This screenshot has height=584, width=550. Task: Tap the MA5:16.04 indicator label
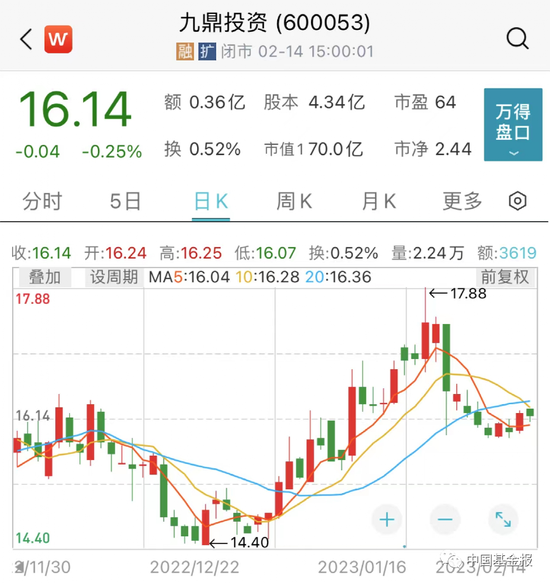coord(189,277)
